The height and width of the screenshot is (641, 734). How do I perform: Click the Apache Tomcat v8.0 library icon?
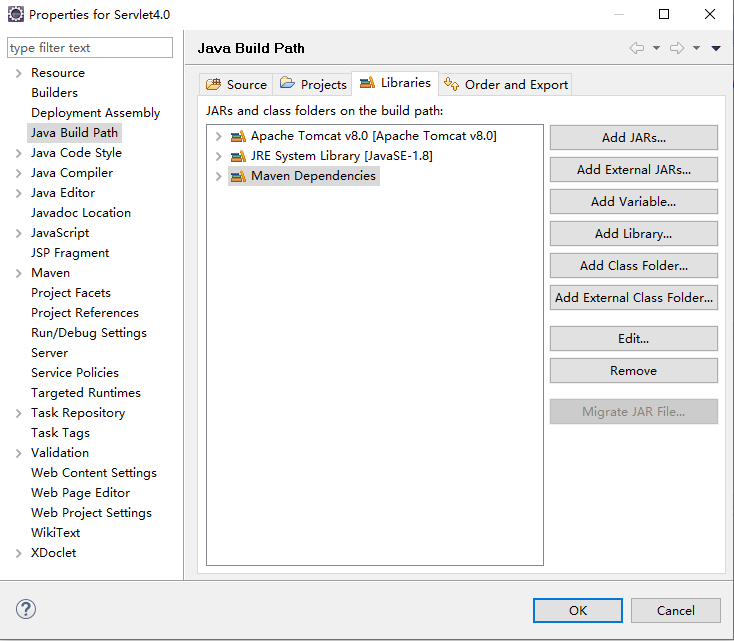click(x=238, y=136)
